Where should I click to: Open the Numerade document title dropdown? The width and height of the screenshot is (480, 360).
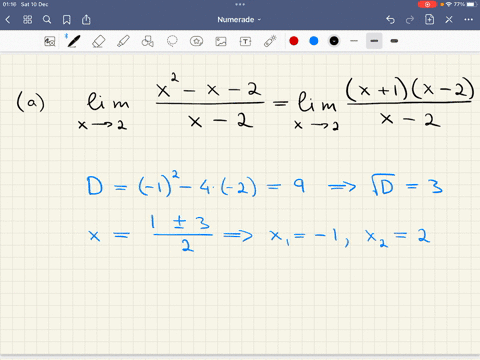pyautogui.click(x=239, y=20)
